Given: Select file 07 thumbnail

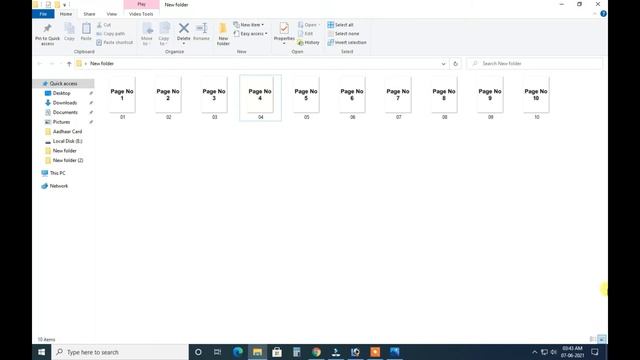Looking at the screenshot, I should pos(398,98).
